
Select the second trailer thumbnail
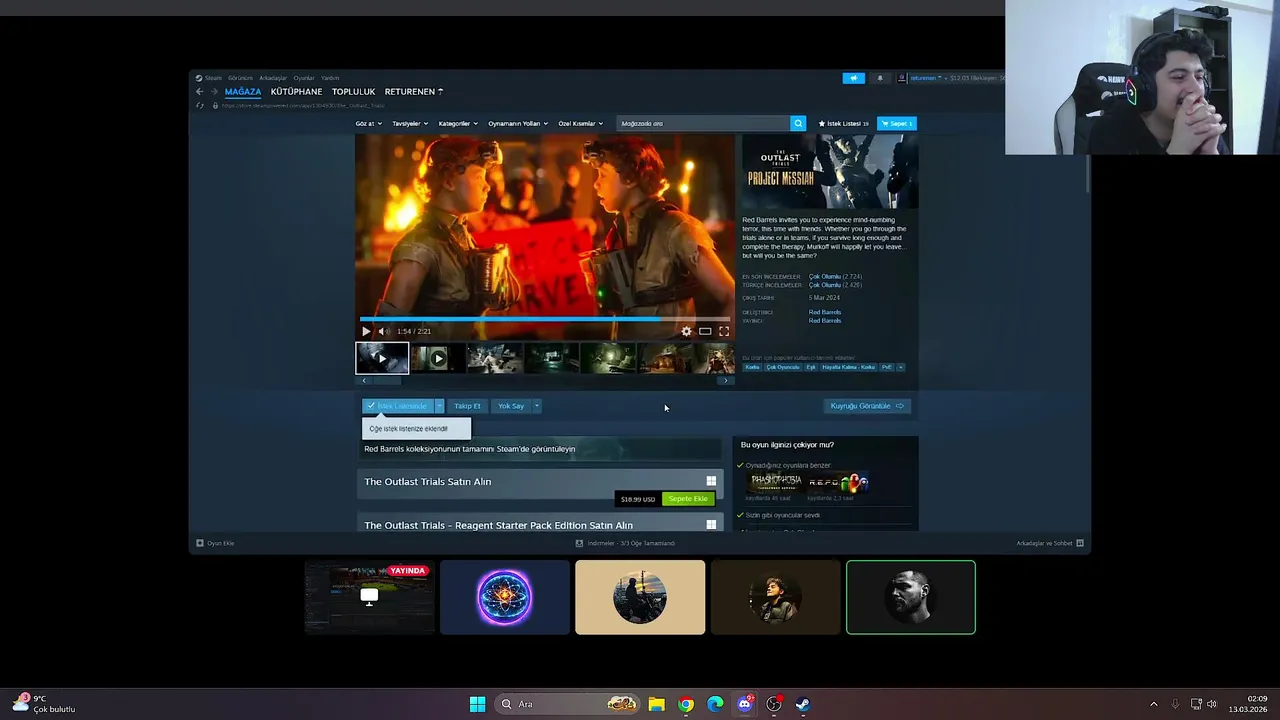click(x=438, y=358)
